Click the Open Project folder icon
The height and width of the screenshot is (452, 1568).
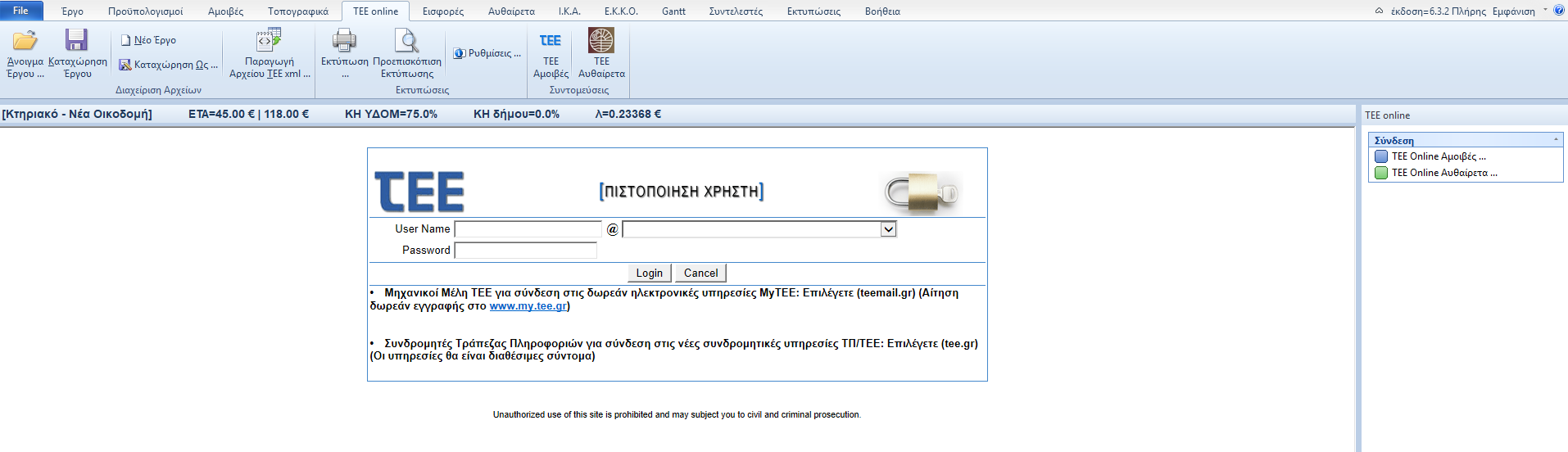point(25,41)
